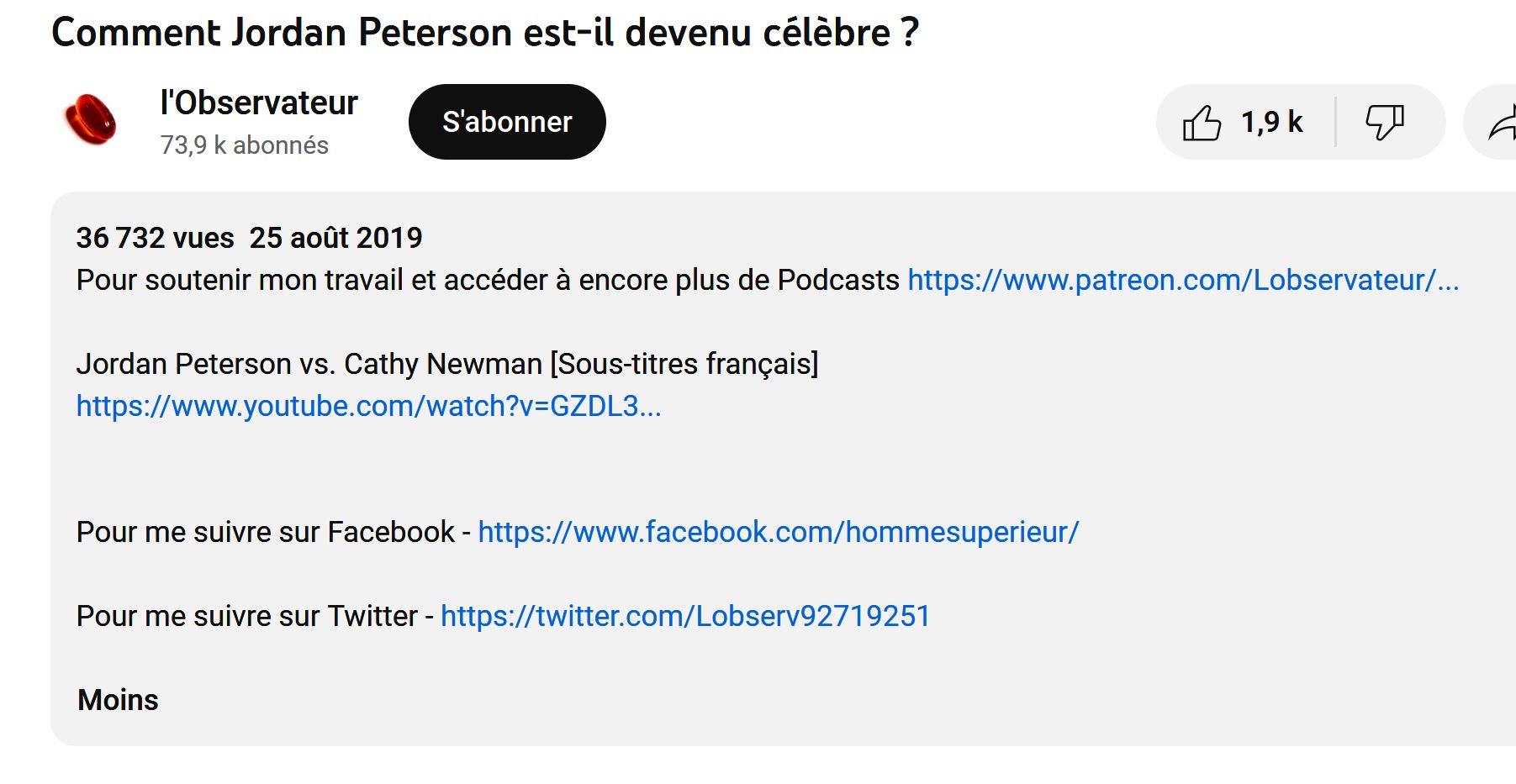The height and width of the screenshot is (784, 1516).
Task: Click the 'Pour me suivre sur Twitter' text
Action: click(246, 616)
